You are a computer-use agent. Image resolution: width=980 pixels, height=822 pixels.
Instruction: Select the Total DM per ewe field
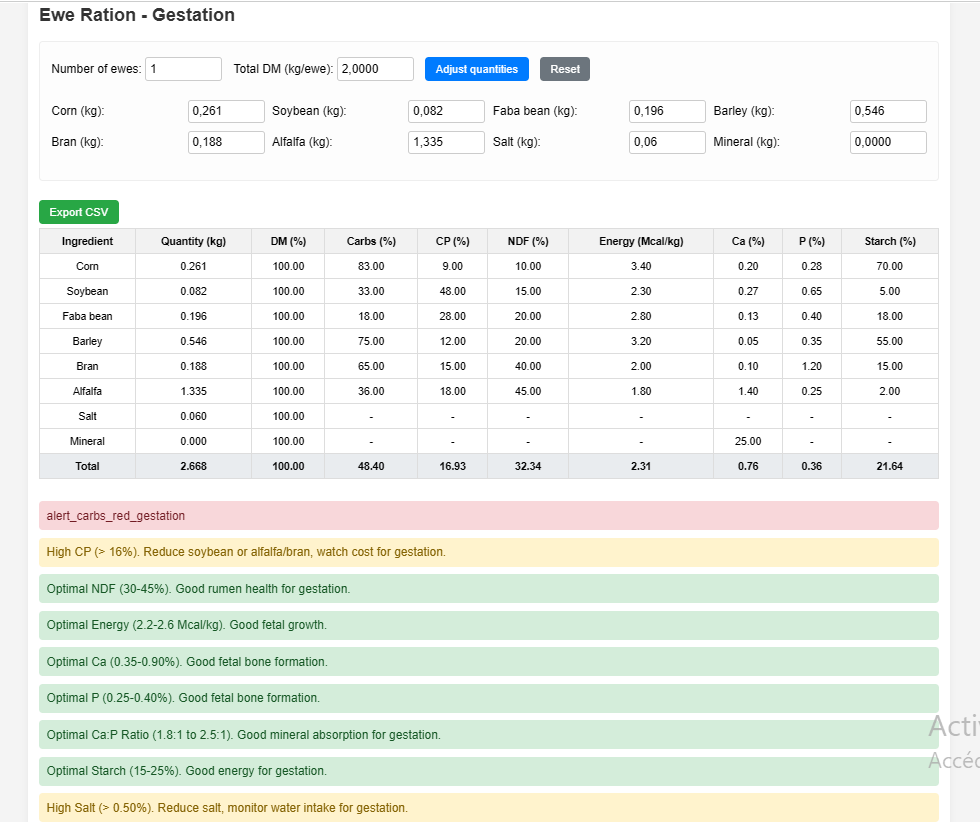(x=374, y=69)
